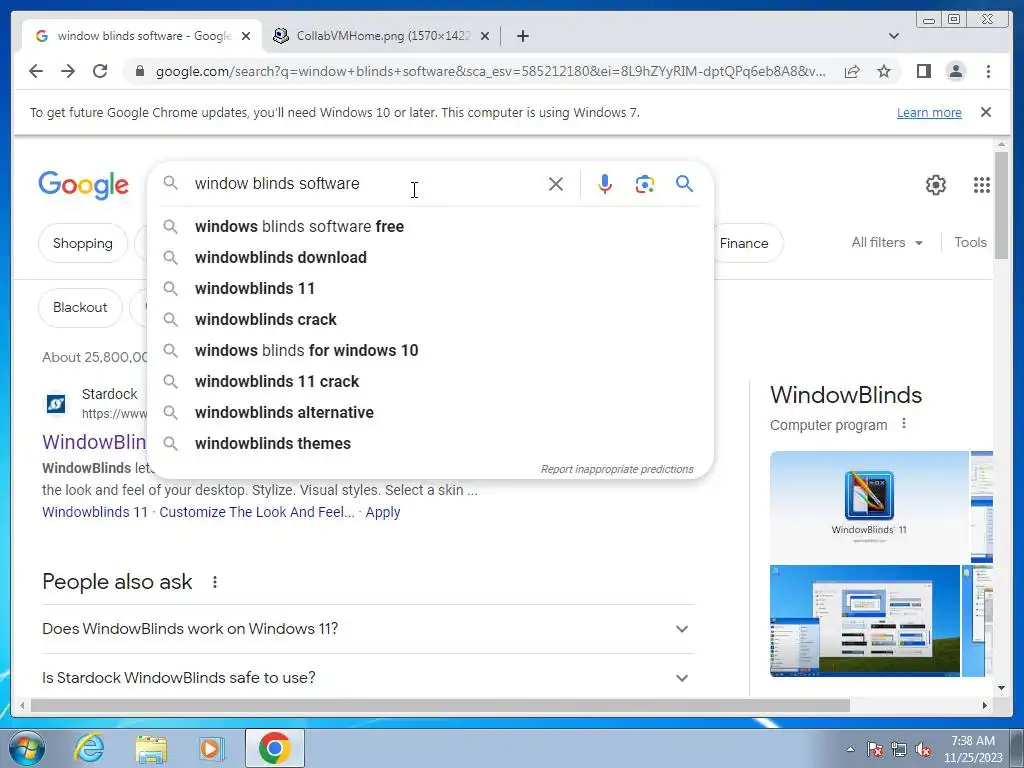The height and width of the screenshot is (768, 1024).
Task: Choose suggestion windowblinds 11 crack
Action: pyautogui.click(x=430, y=381)
